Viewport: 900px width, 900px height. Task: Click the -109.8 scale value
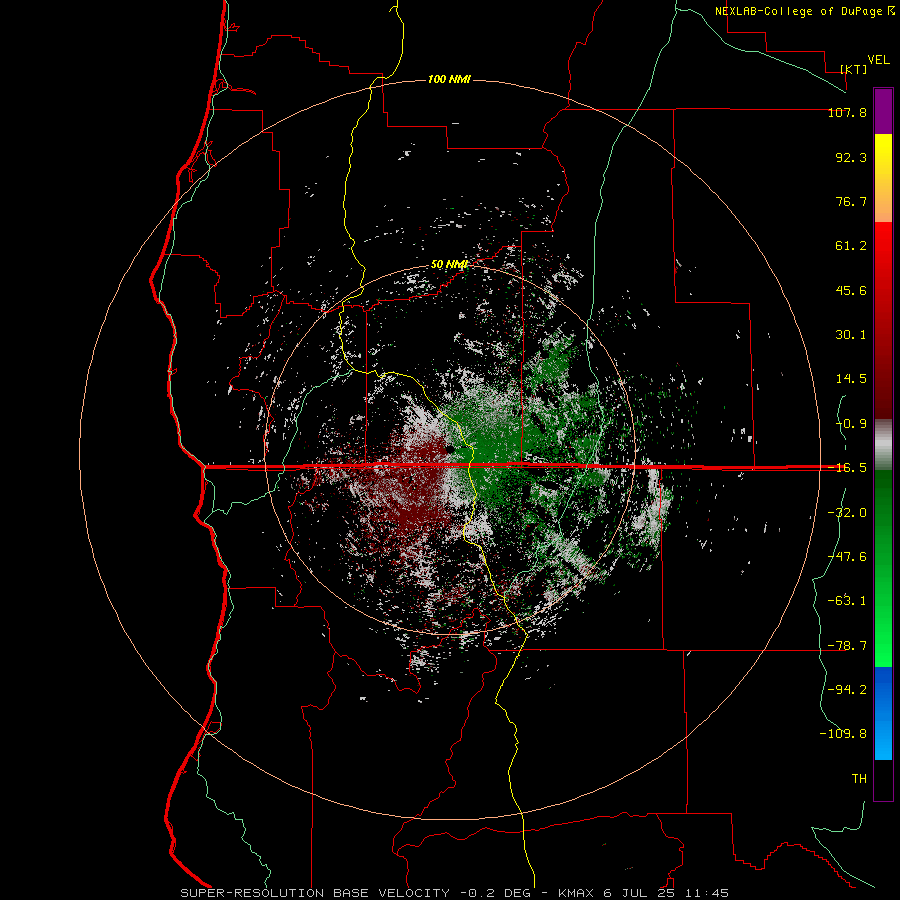click(x=843, y=734)
